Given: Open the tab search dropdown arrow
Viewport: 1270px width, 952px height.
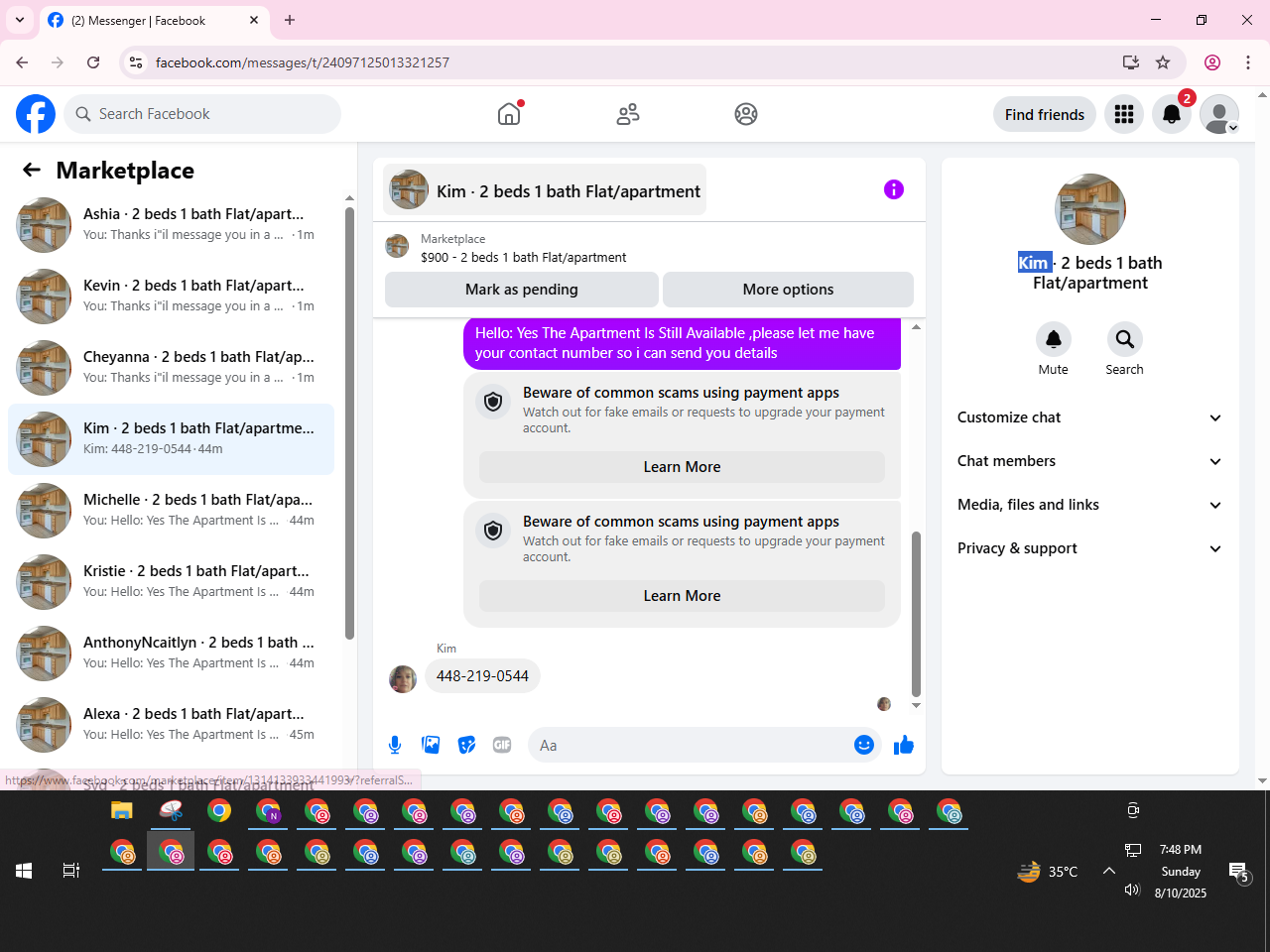Looking at the screenshot, I should point(20,20).
